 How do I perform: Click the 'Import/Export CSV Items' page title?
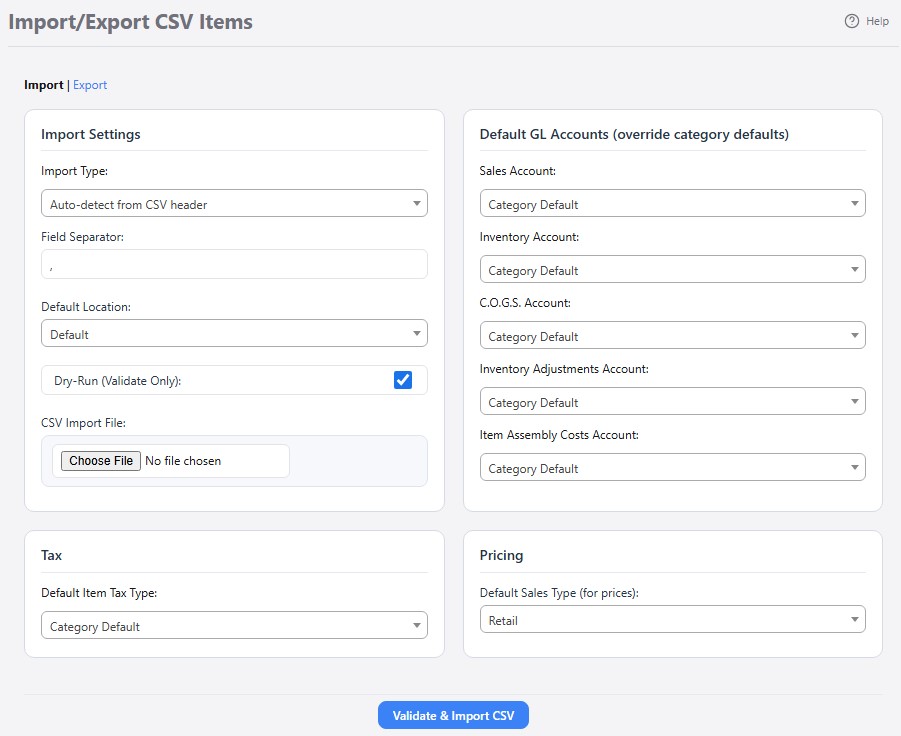[130, 22]
